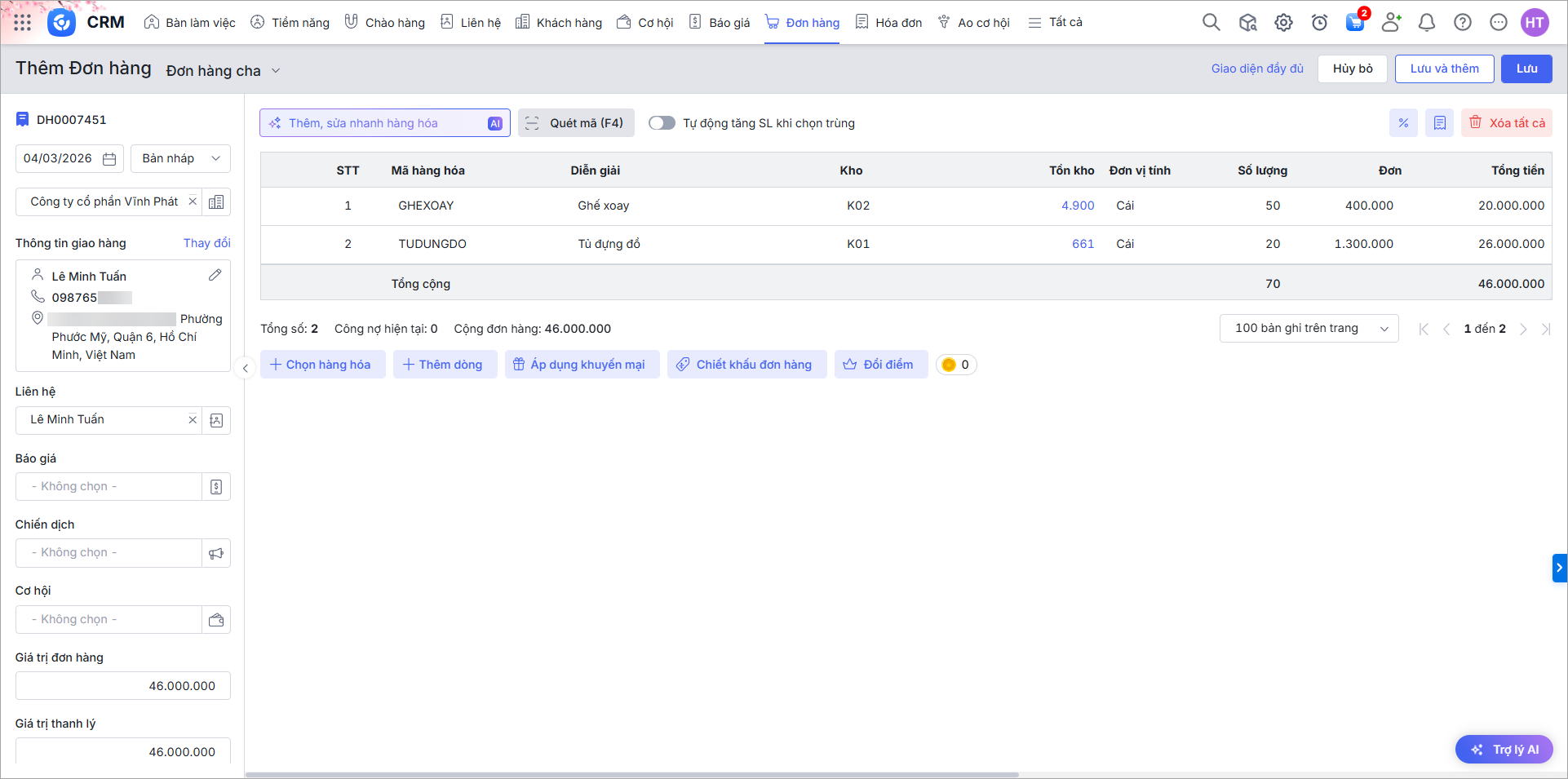1568x779 pixels.
Task: Clear the Lê Minh Tuấn contact field
Action: pos(193,420)
